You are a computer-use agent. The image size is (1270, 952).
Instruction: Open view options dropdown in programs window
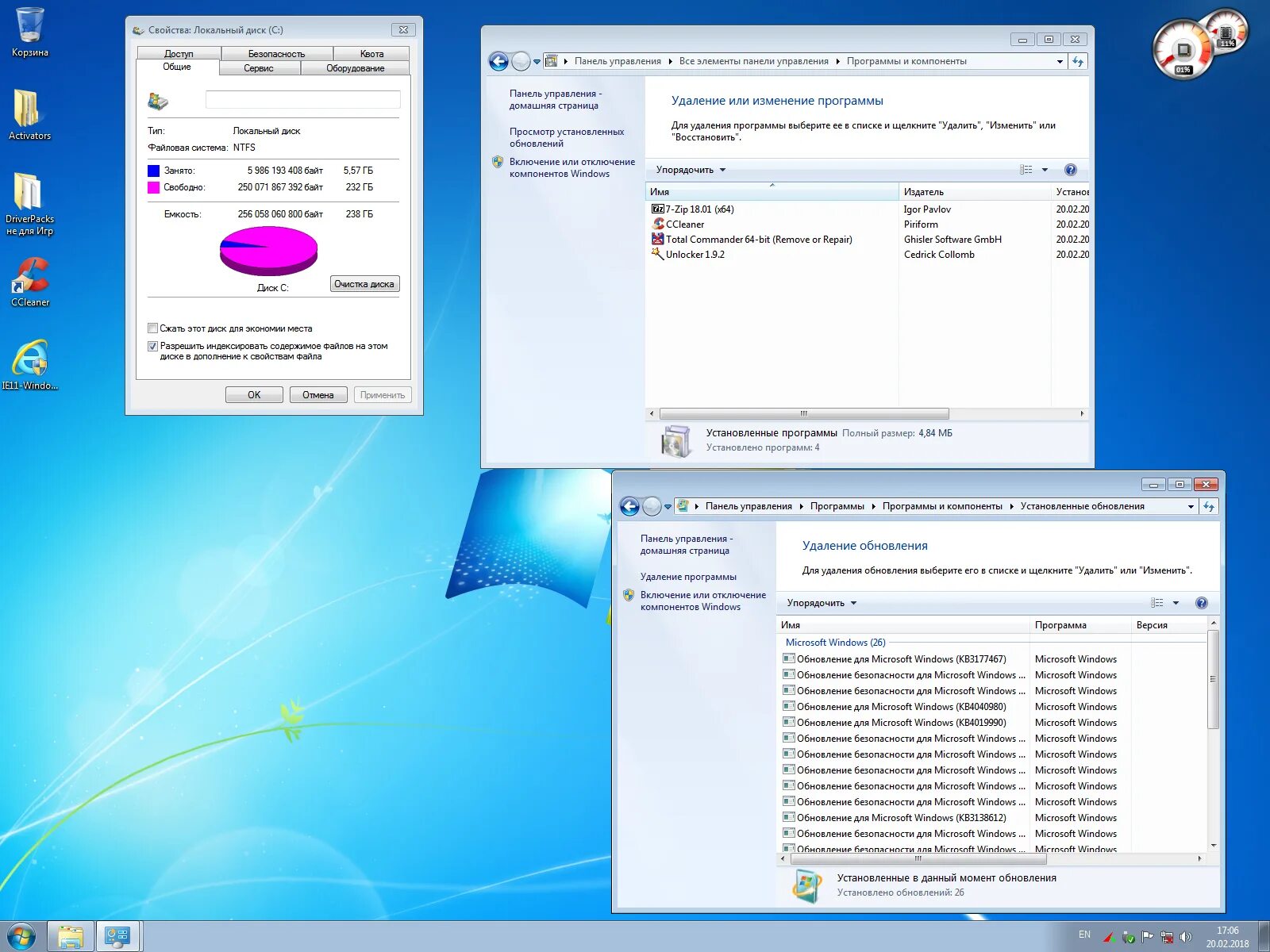click(x=1045, y=170)
